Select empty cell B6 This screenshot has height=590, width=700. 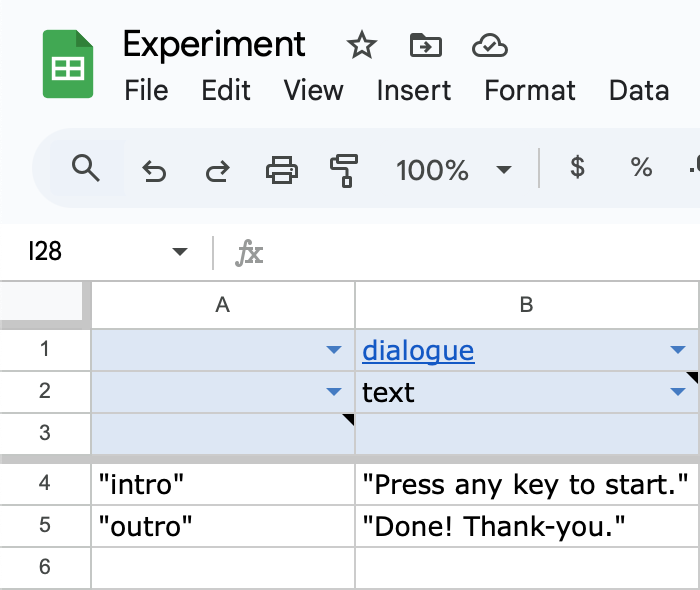point(527,568)
